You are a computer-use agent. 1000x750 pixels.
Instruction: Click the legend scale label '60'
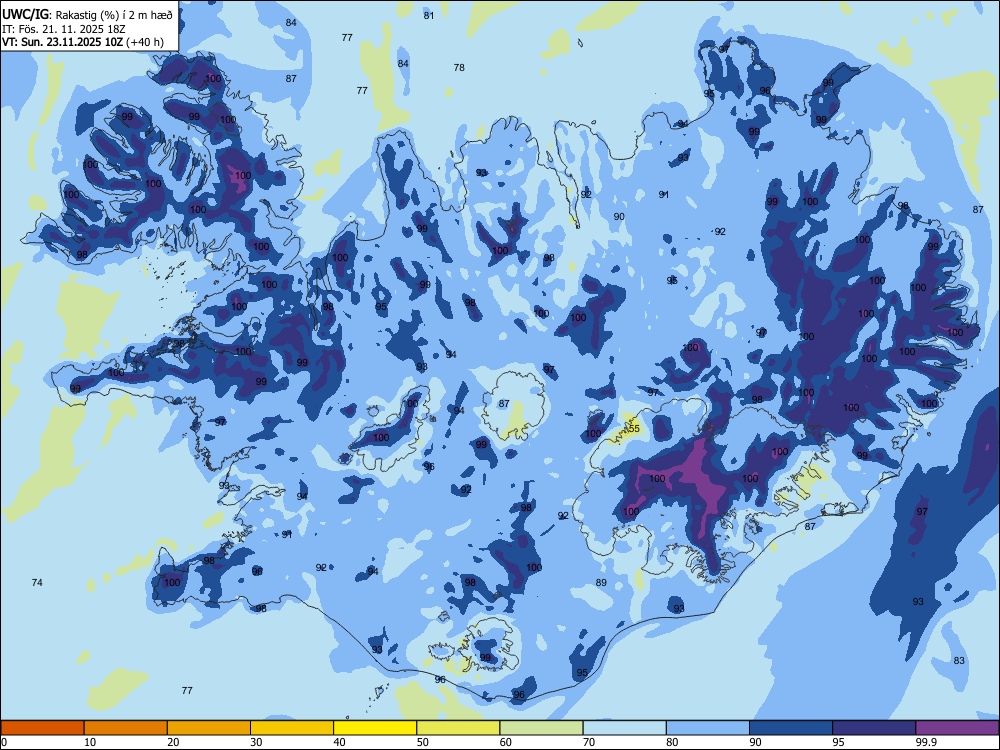pyautogui.click(x=506, y=742)
